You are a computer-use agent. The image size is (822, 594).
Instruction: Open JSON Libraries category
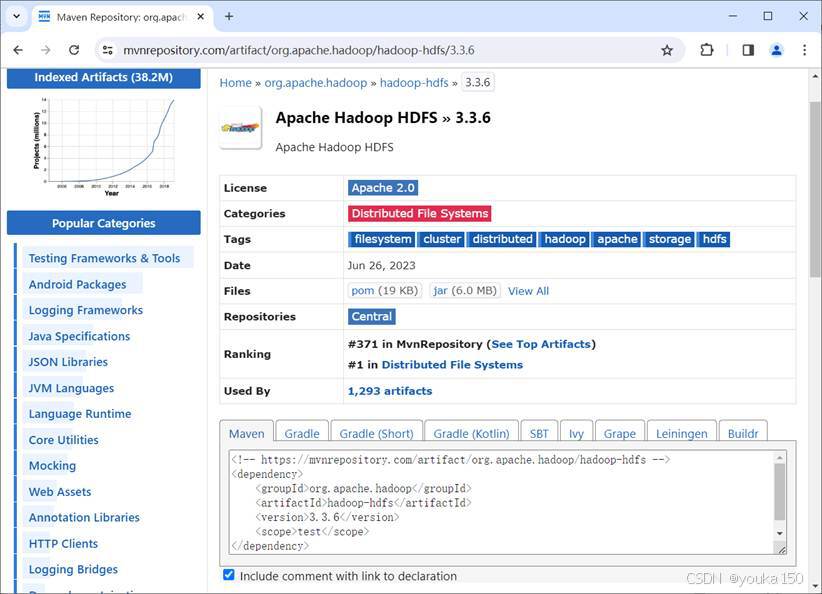[68, 362]
